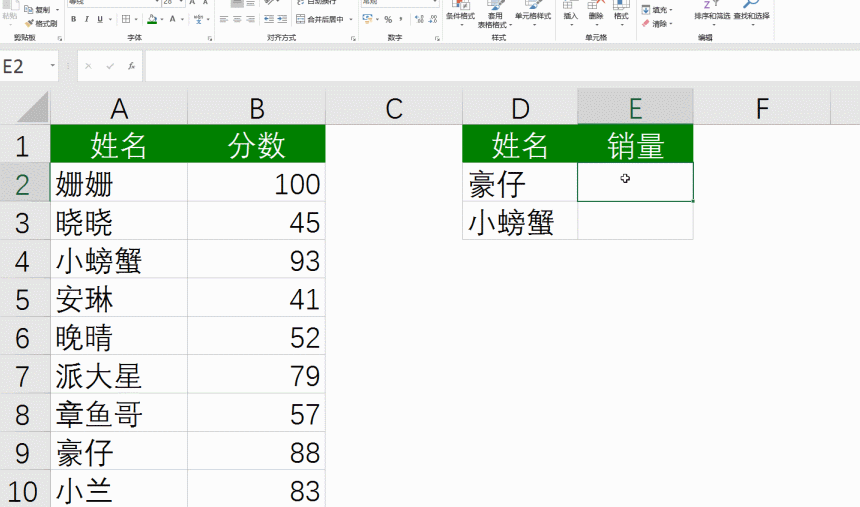Click the decrease indent icon
Image resolution: width=860 pixels, height=507 pixels.
pos(269,19)
